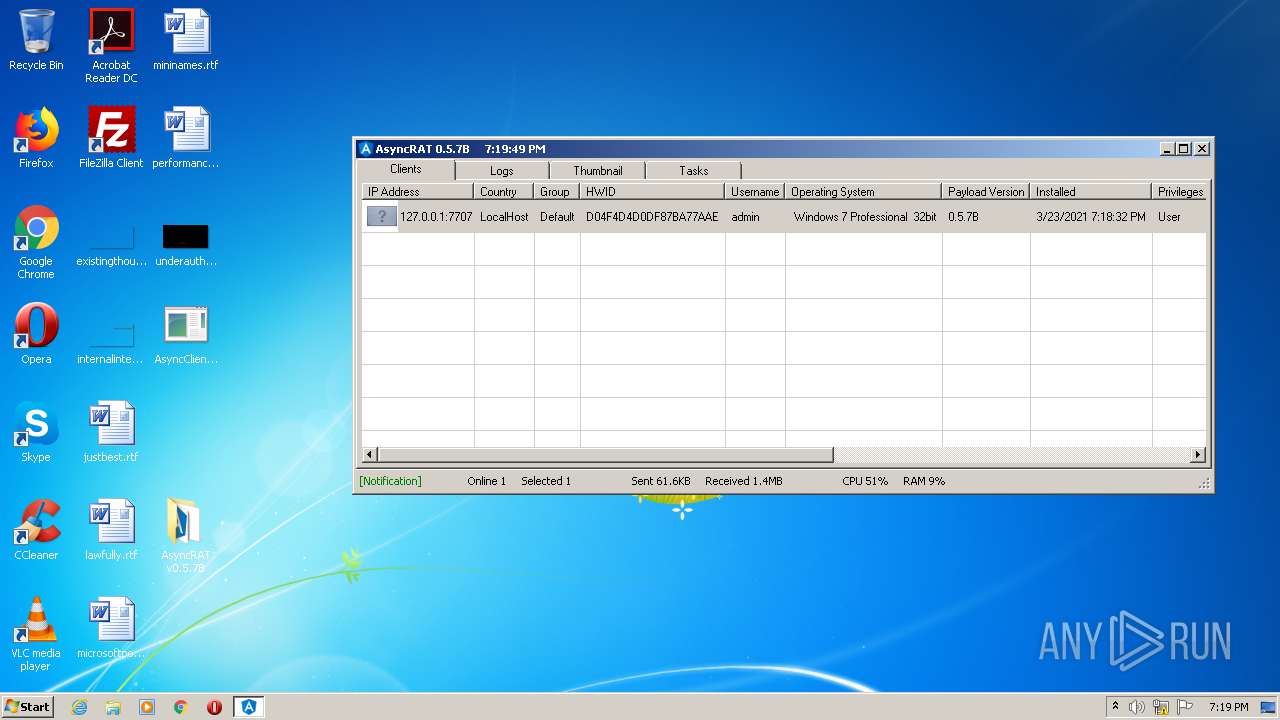Click the scroll left arrow

369,455
